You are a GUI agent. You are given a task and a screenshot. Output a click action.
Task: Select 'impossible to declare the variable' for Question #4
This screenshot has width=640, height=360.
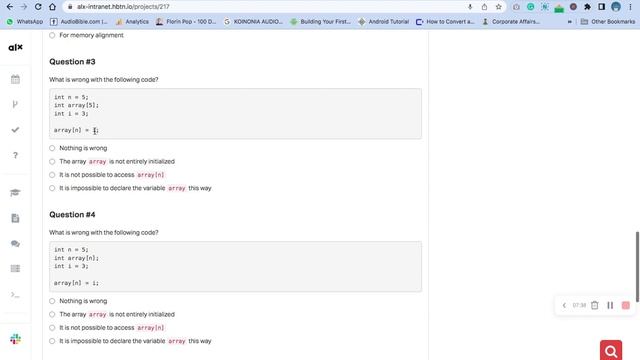pyautogui.click(x=52, y=341)
